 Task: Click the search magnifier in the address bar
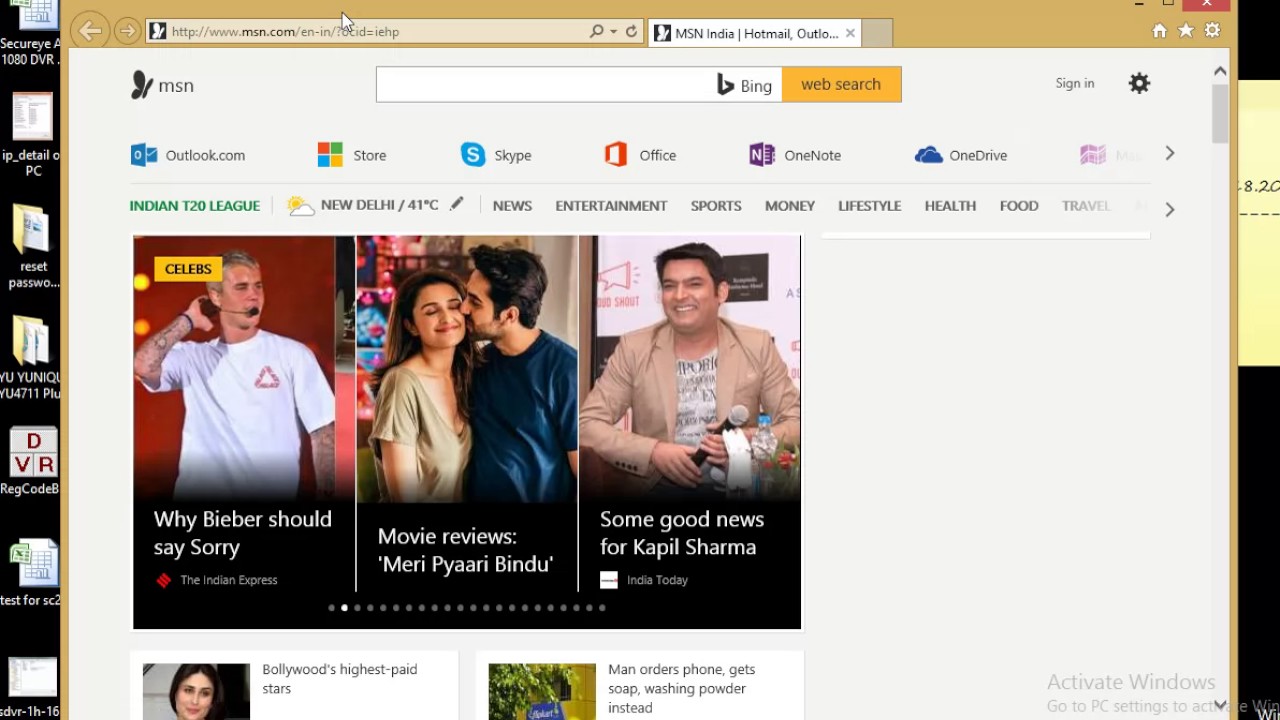(x=597, y=31)
